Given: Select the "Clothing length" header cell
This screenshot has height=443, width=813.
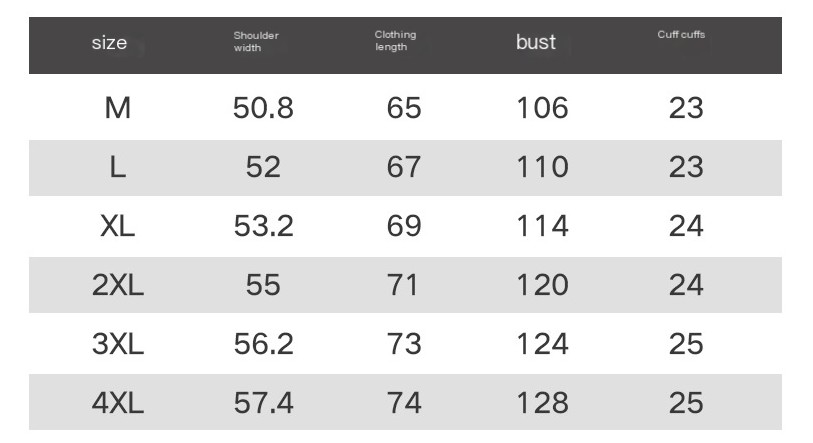Looking at the screenshot, I should 396,42.
